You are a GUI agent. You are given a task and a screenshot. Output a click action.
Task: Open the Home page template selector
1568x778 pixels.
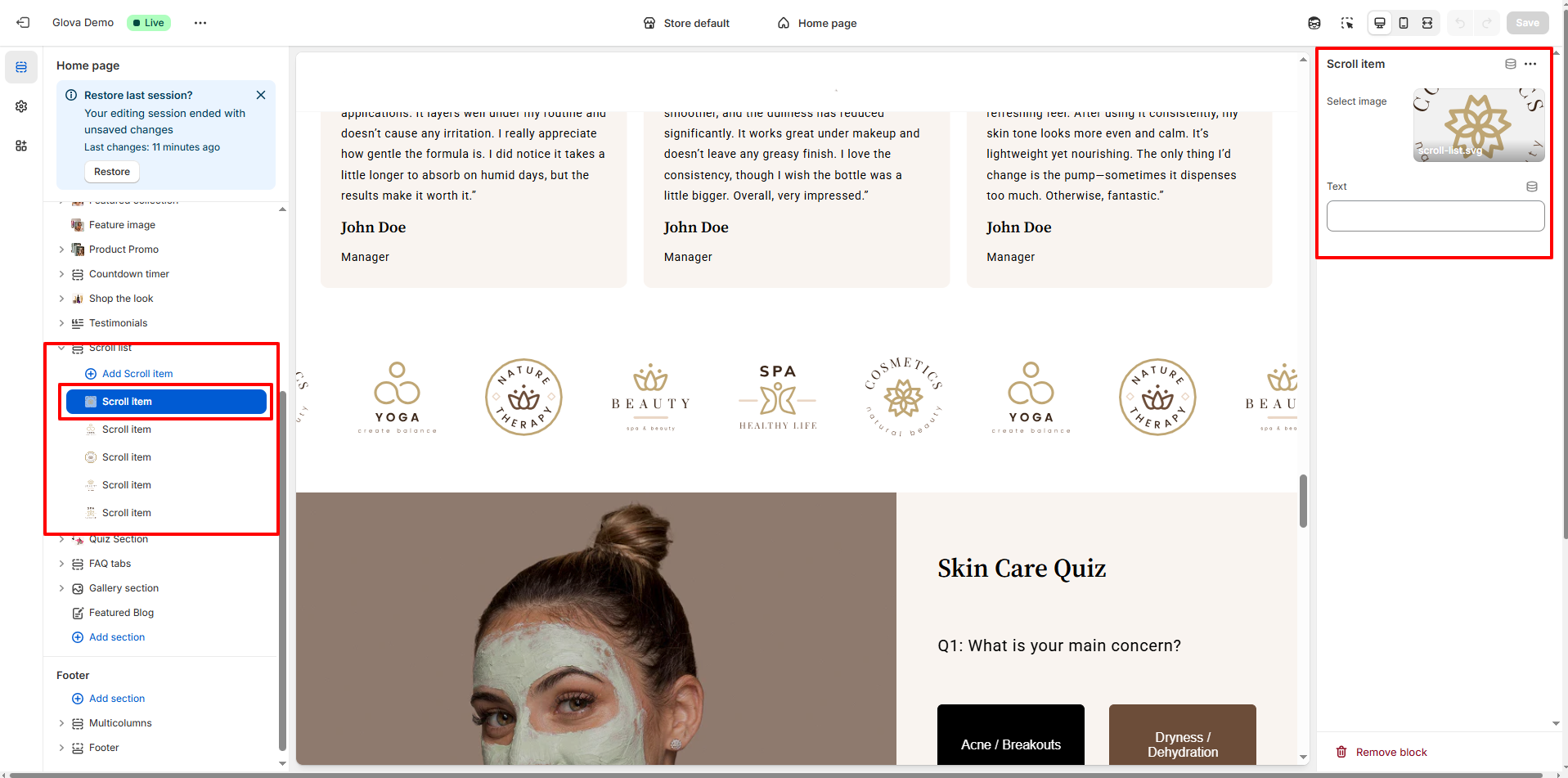[x=817, y=23]
